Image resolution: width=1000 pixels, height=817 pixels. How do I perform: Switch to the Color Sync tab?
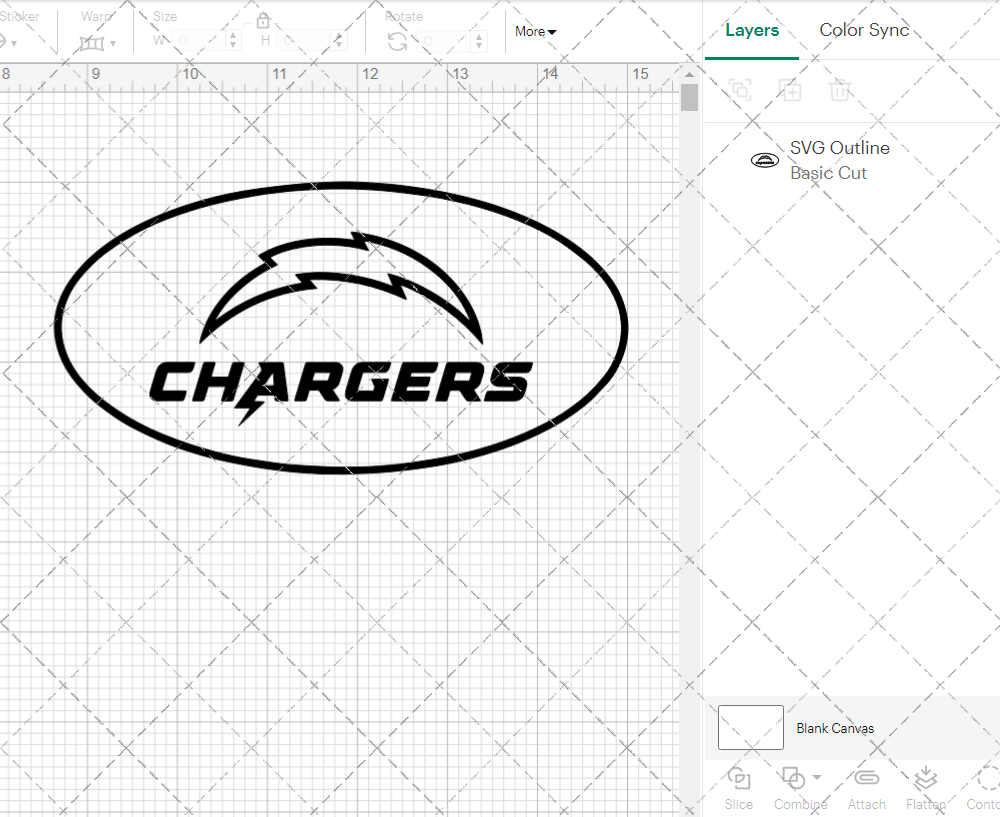864,30
